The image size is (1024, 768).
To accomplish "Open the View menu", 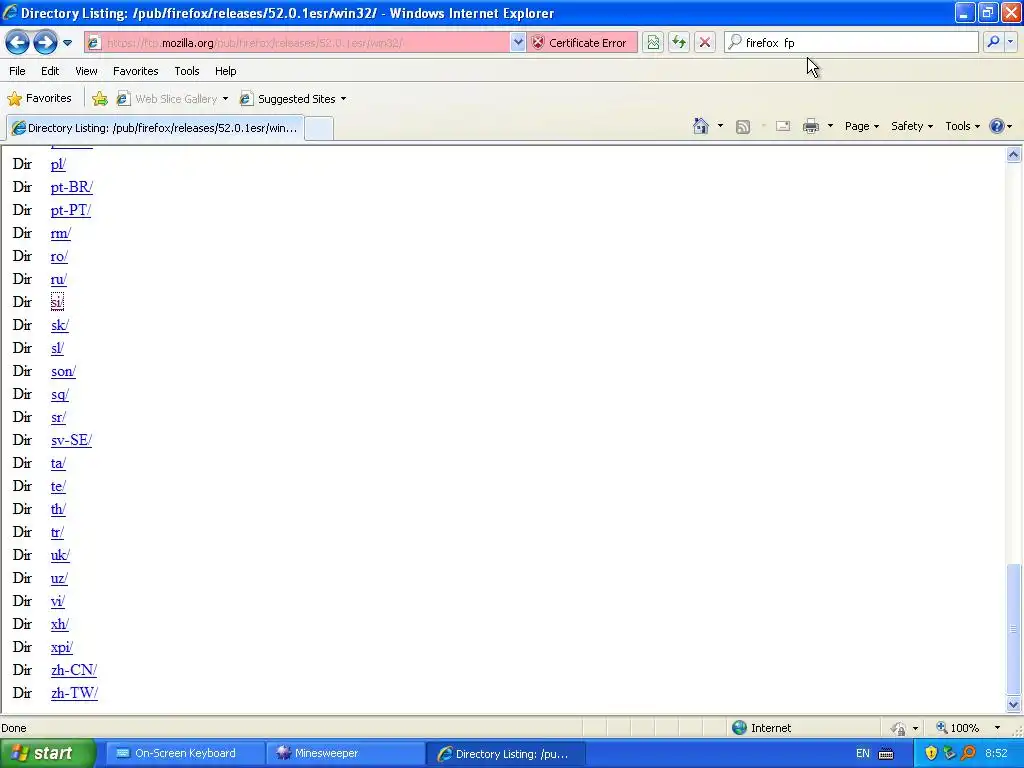I will tap(86, 71).
